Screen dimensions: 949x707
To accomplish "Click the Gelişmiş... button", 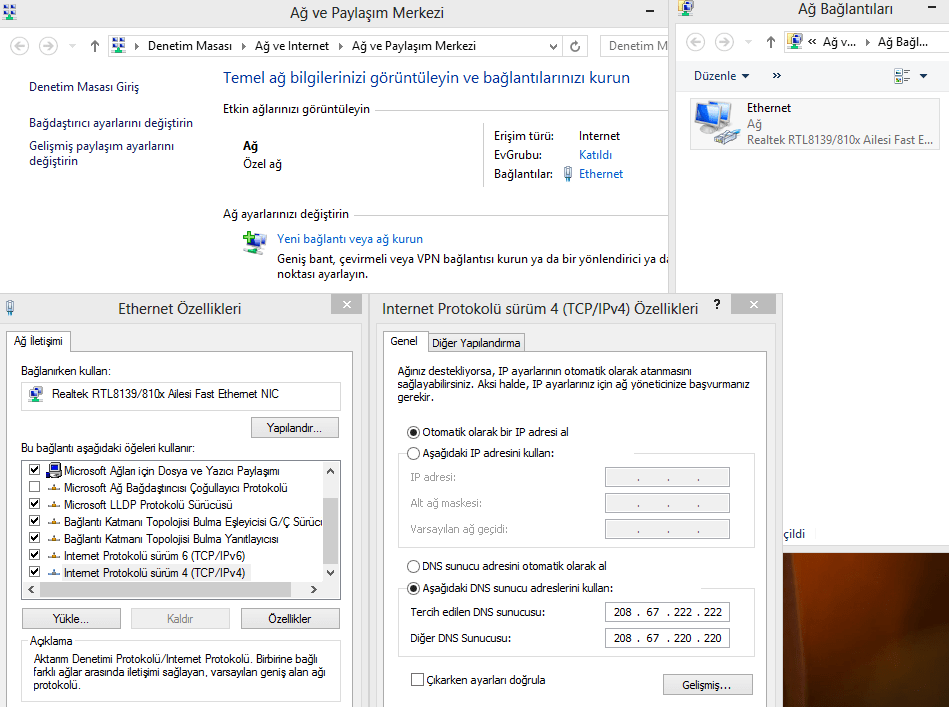I will coord(708,685).
